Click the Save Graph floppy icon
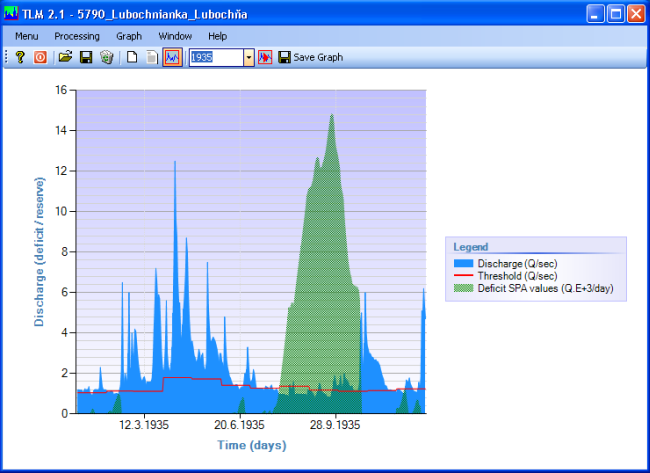Viewport: 650px width, 473px height. coord(284,57)
